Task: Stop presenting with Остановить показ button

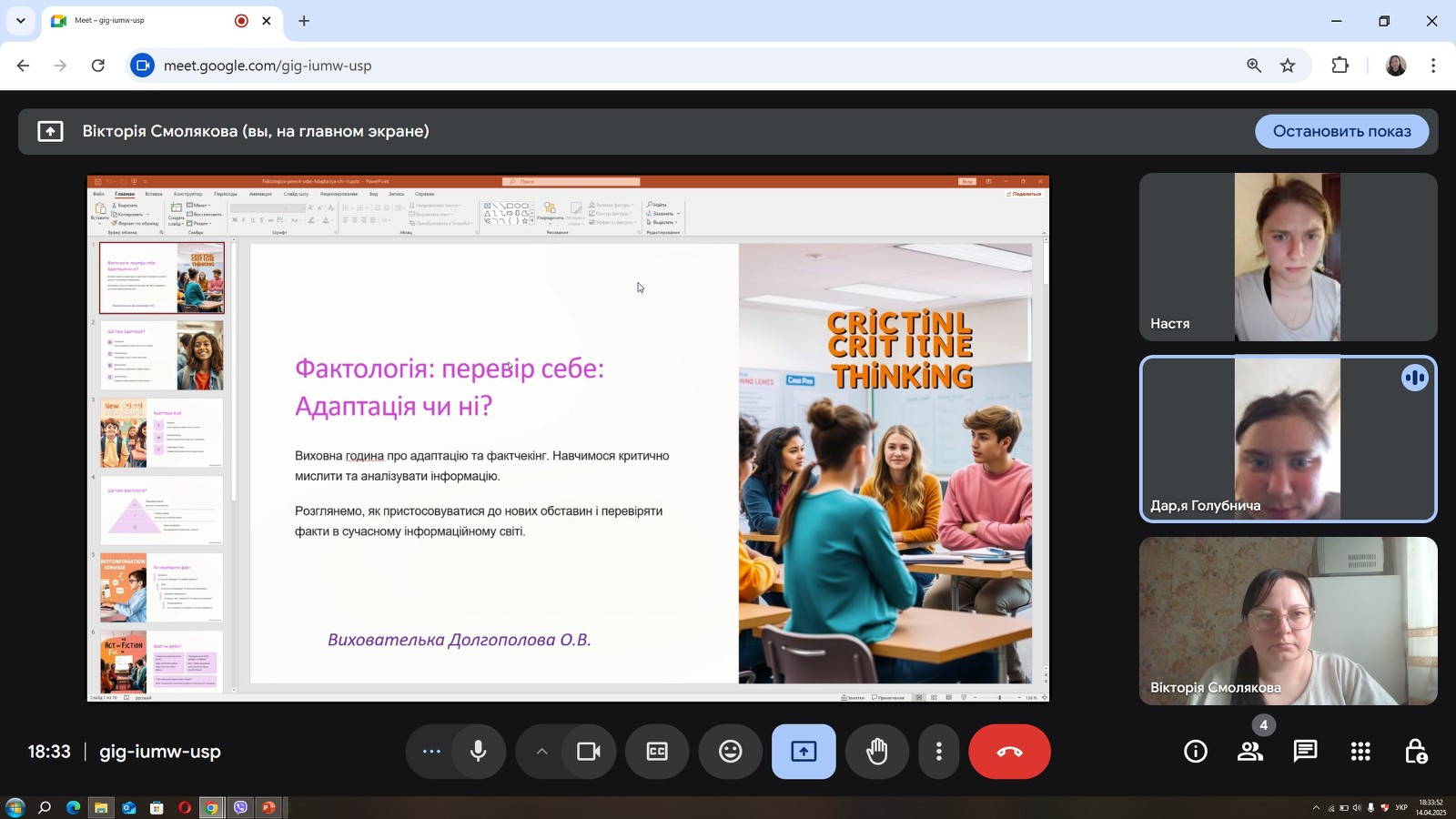Action: [x=1342, y=131]
